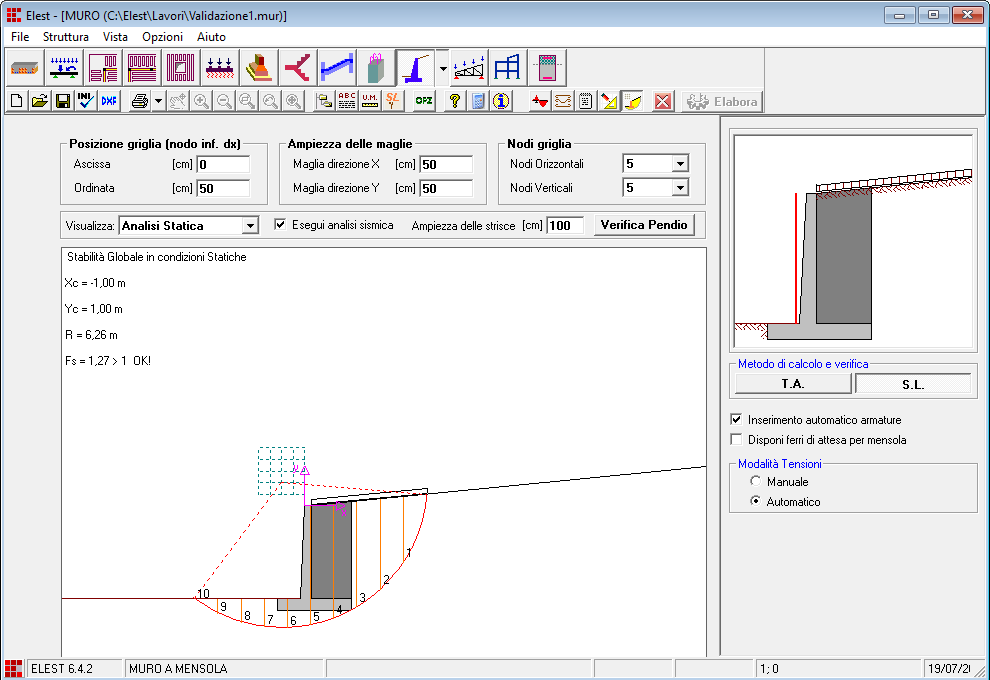The height and width of the screenshot is (680, 990).
Task: Click the red X icon in toolbar
Action: pos(662,101)
